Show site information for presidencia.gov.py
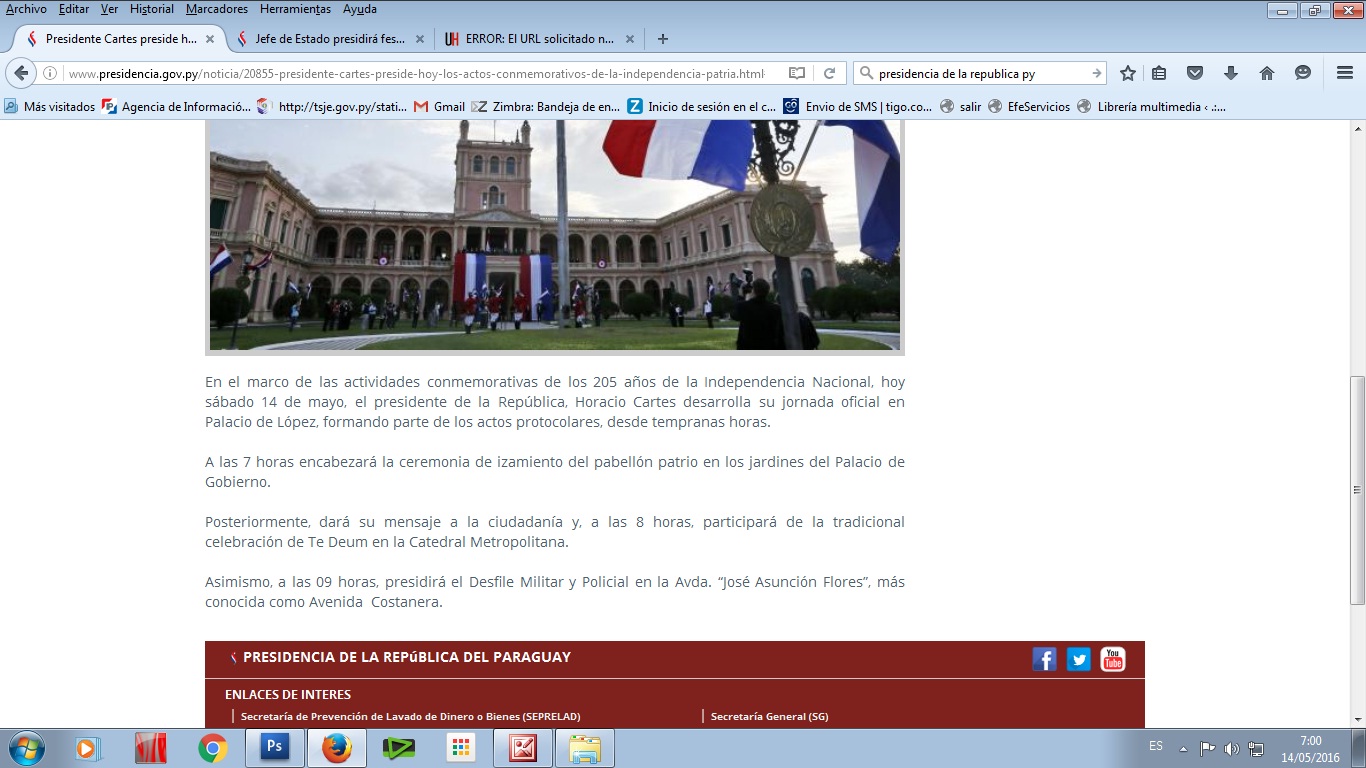1366x768 pixels. click(49, 73)
